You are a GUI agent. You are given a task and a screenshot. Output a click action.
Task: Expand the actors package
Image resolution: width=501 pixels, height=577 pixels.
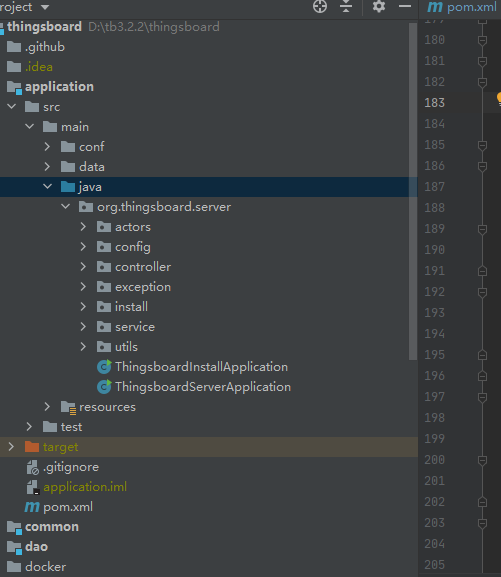coord(83,227)
